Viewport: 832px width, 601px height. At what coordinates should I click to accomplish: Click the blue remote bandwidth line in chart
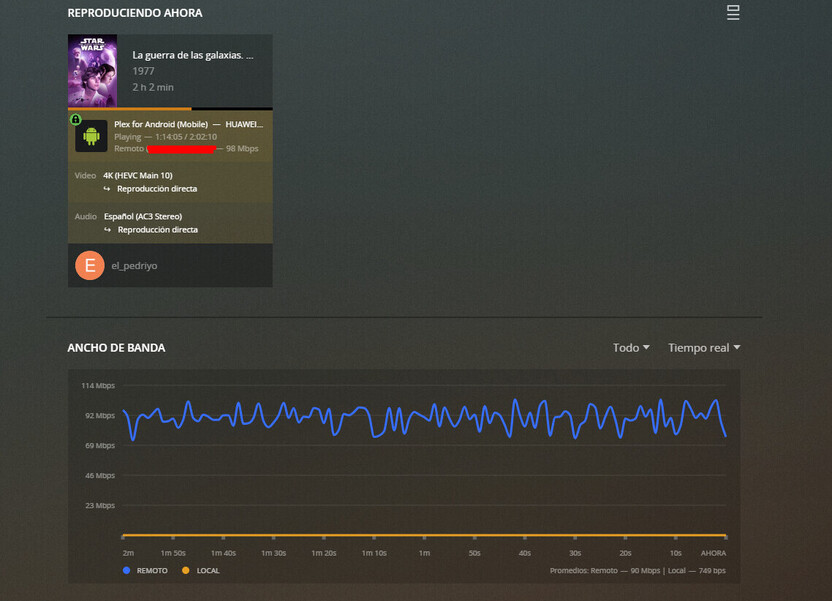tap(424, 419)
